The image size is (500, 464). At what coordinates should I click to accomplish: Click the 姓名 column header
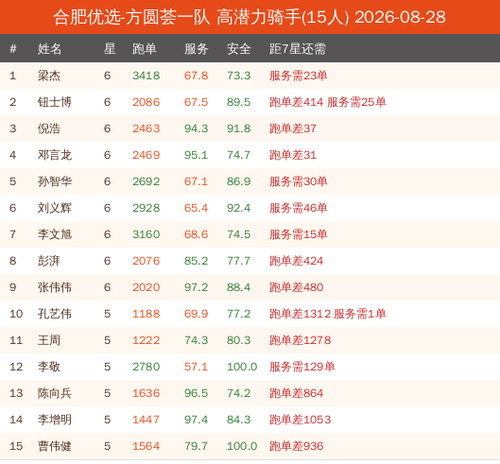[49, 49]
